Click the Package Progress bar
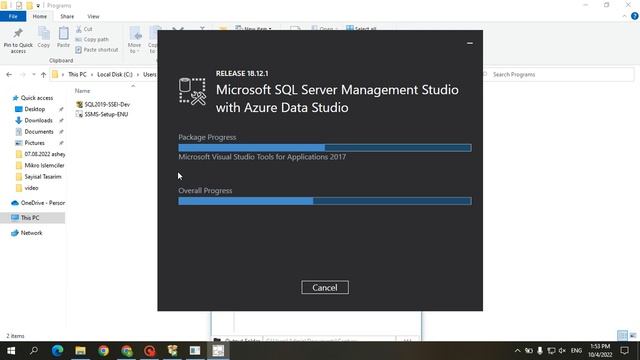This screenshot has width=640, height=360. [x=325, y=148]
